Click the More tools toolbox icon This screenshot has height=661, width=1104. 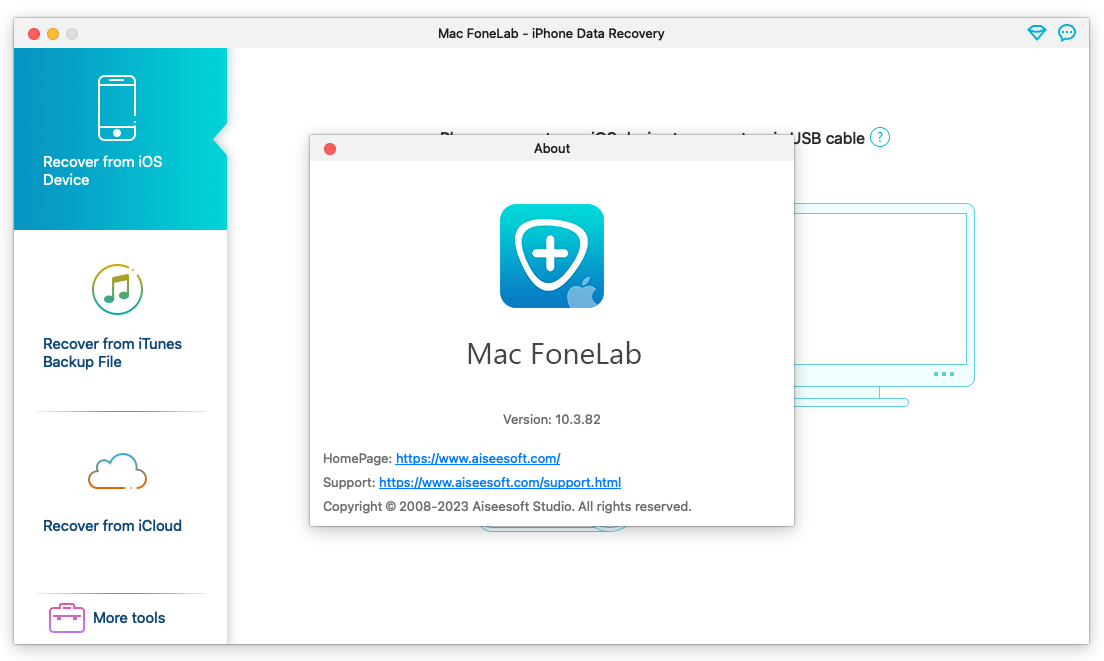67,617
